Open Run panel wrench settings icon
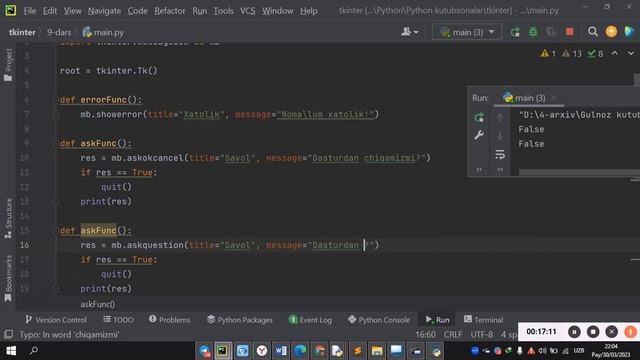The image size is (640, 360). (x=479, y=135)
